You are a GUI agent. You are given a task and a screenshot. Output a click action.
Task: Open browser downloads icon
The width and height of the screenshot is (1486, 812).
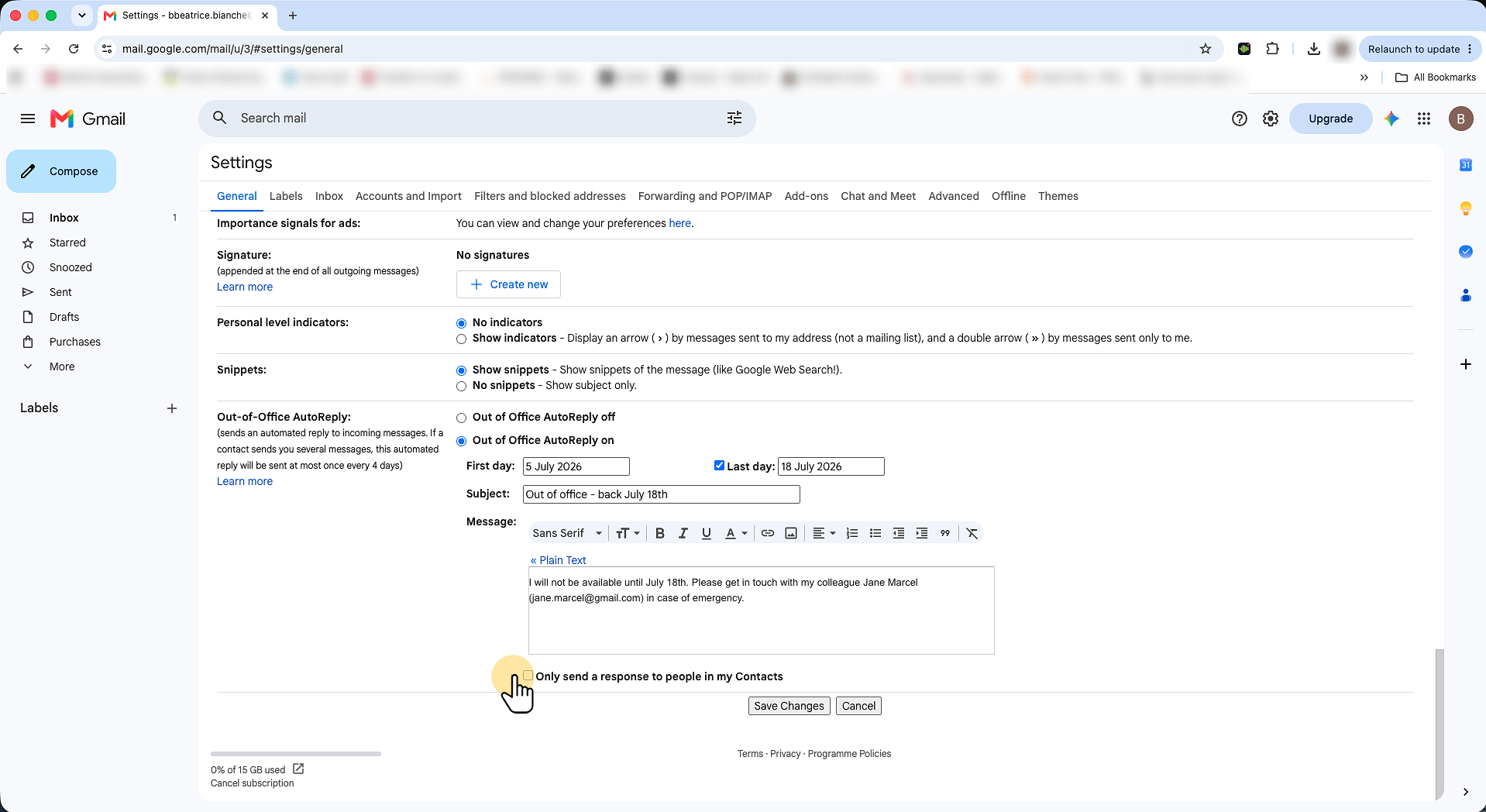(1313, 49)
